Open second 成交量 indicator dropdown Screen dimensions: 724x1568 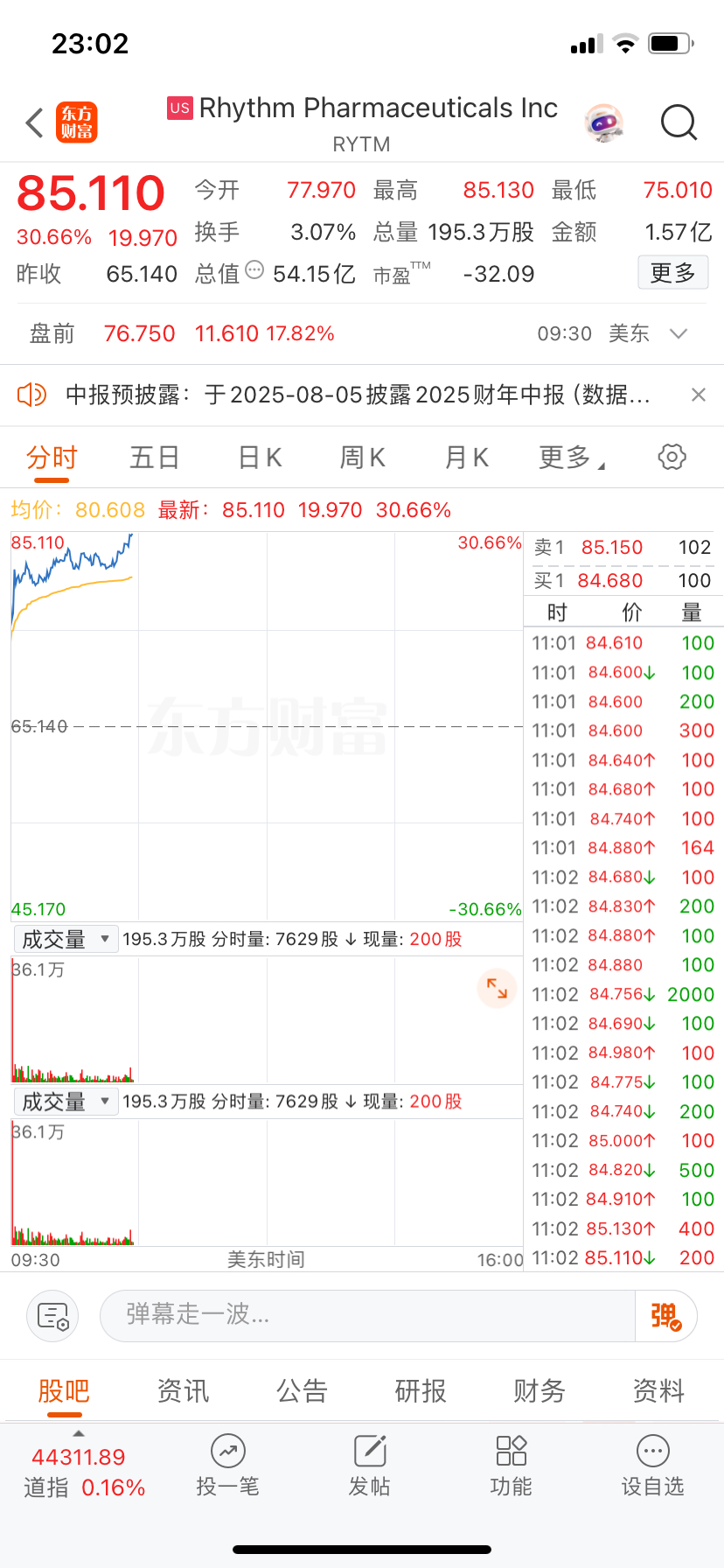coord(66,1102)
